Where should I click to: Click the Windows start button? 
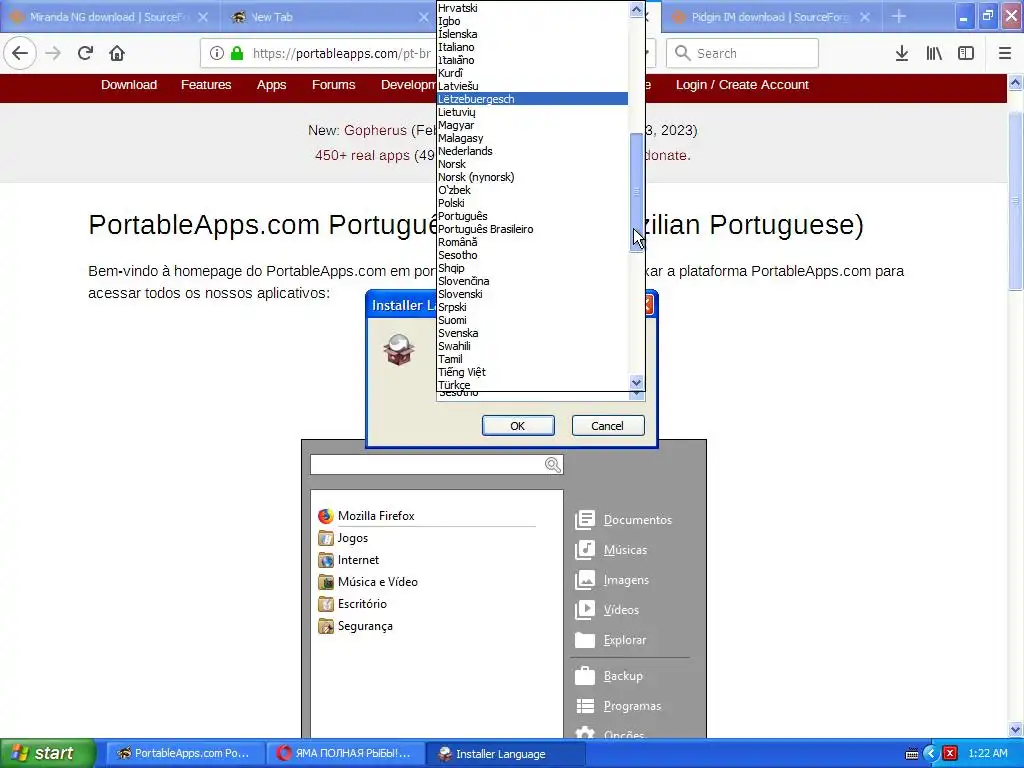tap(47, 754)
